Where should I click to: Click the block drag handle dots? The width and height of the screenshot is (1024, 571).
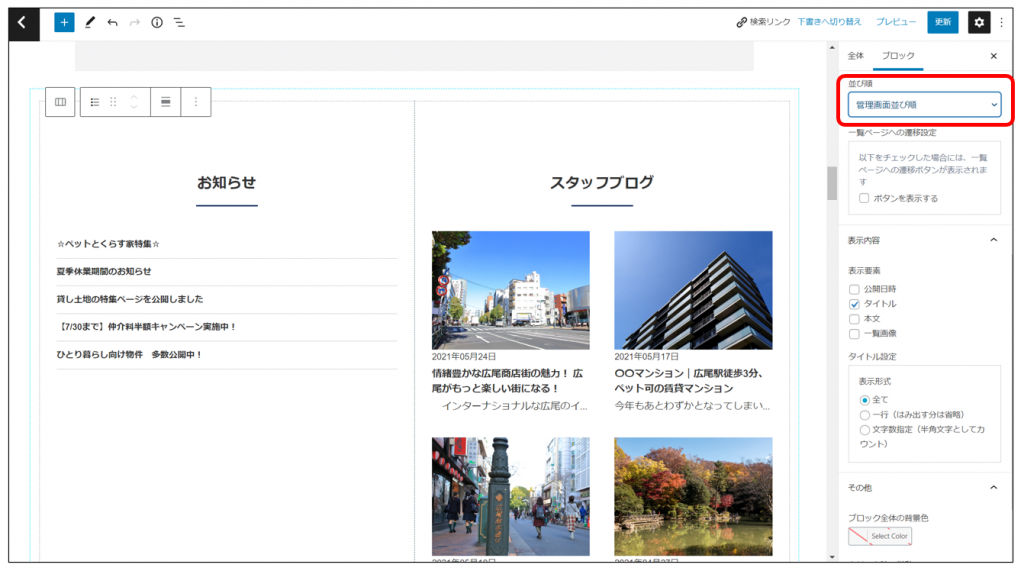click(x=113, y=102)
